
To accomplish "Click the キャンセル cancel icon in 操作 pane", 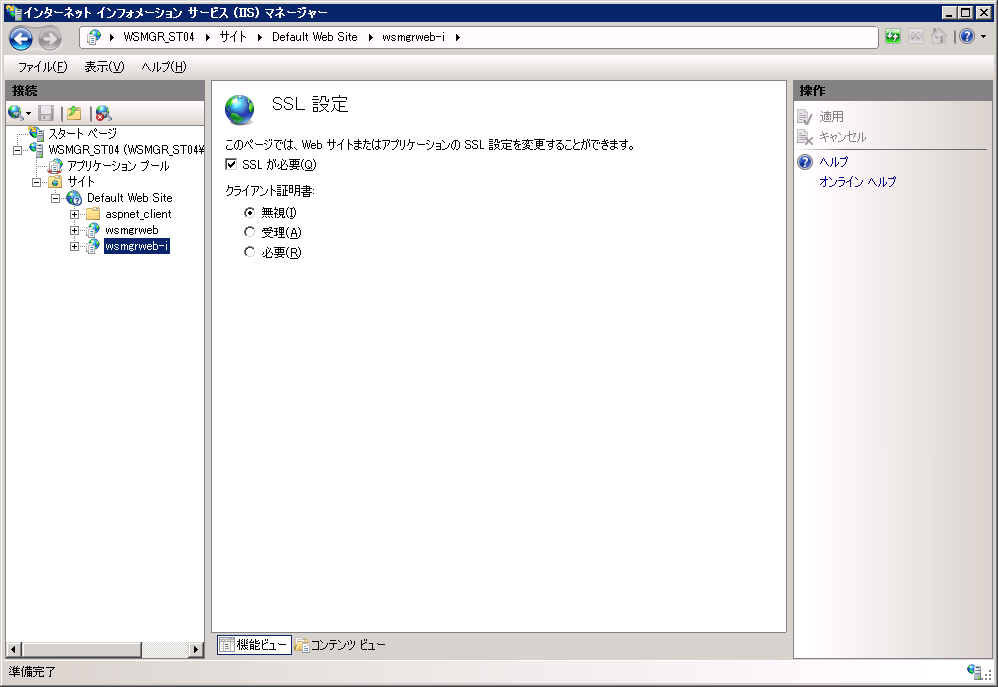I will [x=805, y=137].
